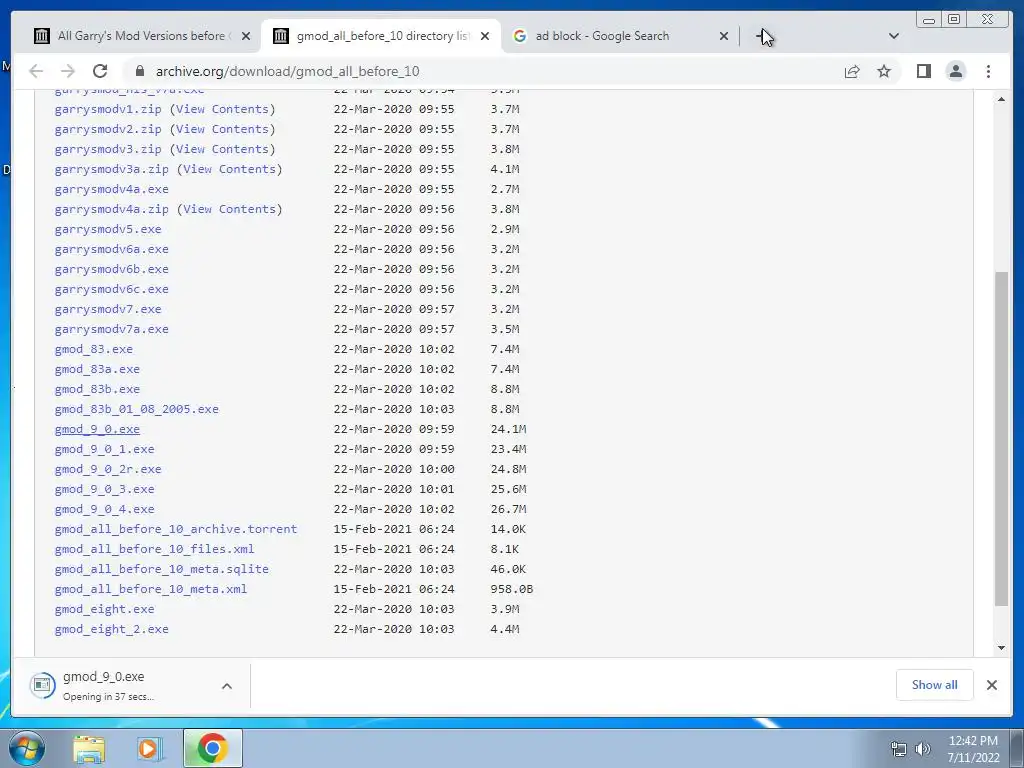Screen dimensions: 1024x768
Task: Download gmod_9_0_4.exe
Action: pos(104,509)
